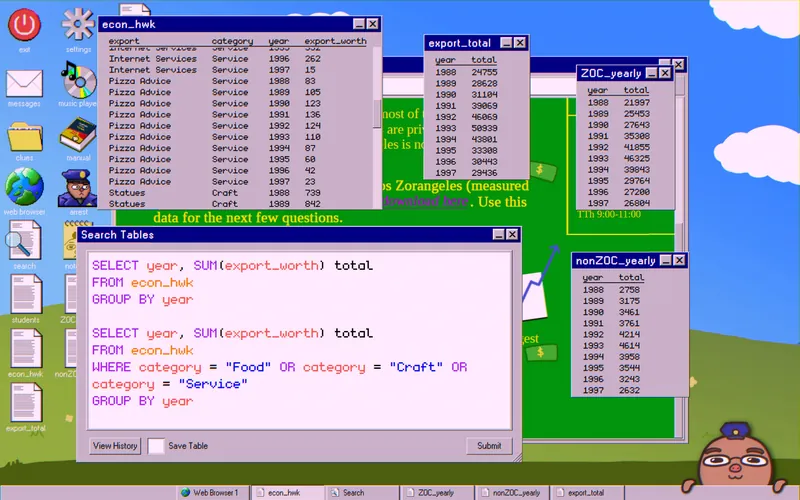800x500 pixels.
Task: Open the econ_hwk desktop file icon
Action: [x=26, y=348]
